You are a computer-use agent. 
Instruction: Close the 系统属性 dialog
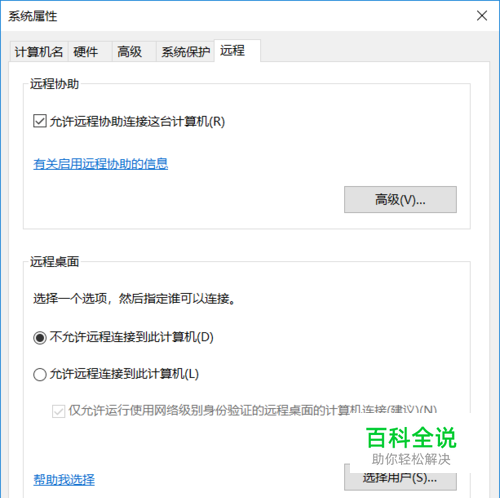pyautogui.click(x=482, y=15)
